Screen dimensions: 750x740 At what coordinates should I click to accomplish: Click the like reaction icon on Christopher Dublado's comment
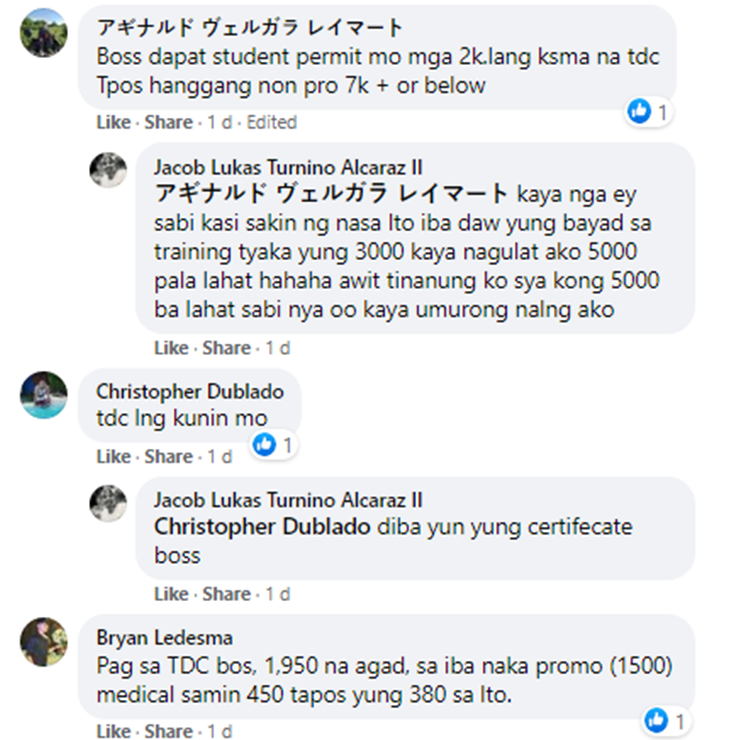click(x=265, y=445)
